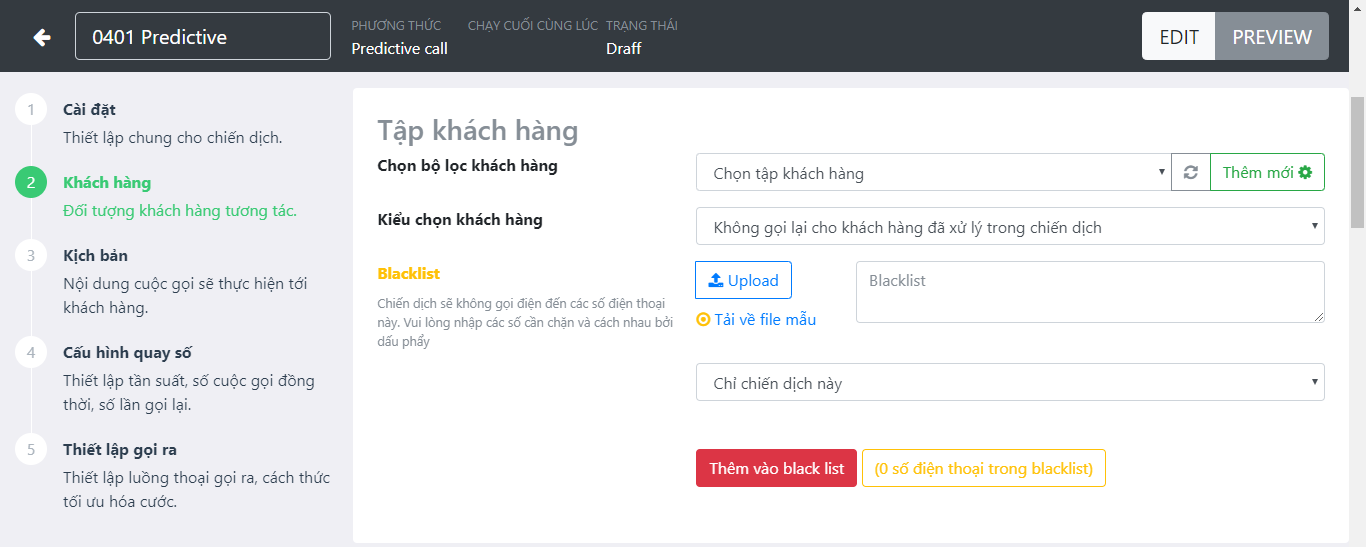This screenshot has width=1366, height=547.
Task: Select step 1 circle Cài đặt
Action: click(x=31, y=110)
